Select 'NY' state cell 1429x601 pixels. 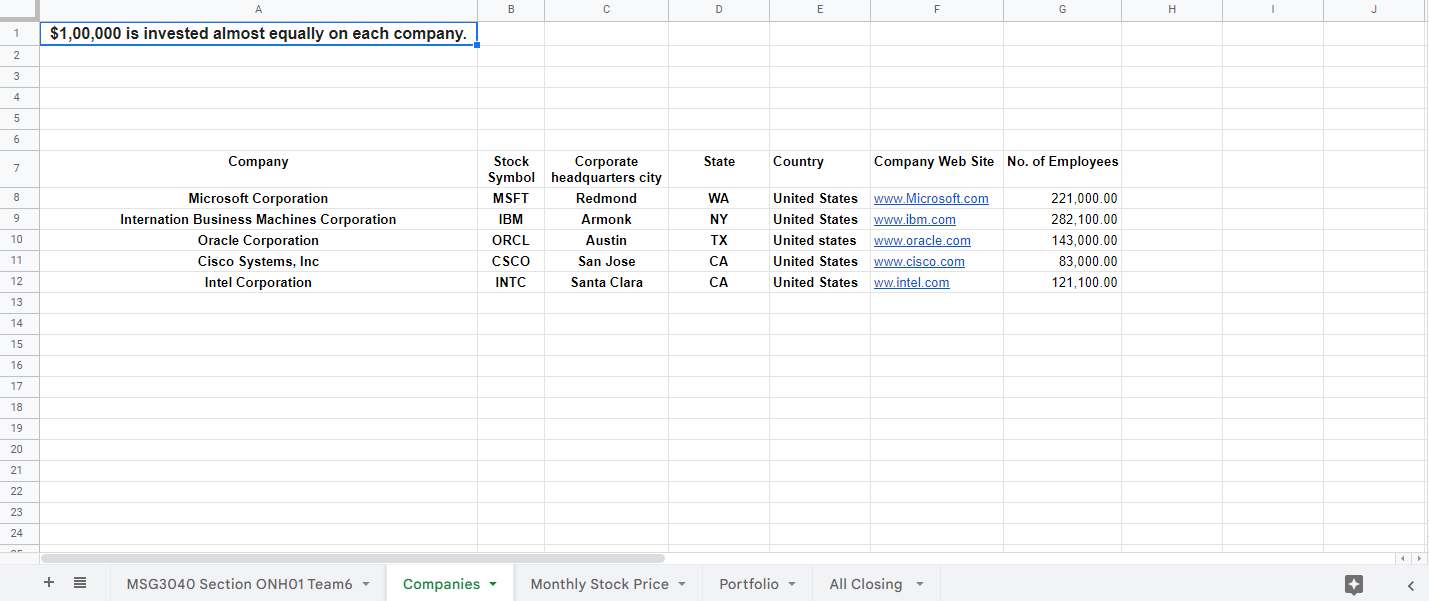(719, 219)
